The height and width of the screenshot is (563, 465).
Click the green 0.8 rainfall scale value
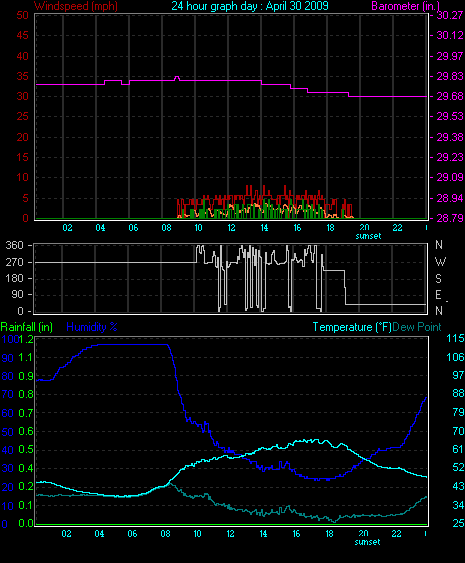coord(25,394)
